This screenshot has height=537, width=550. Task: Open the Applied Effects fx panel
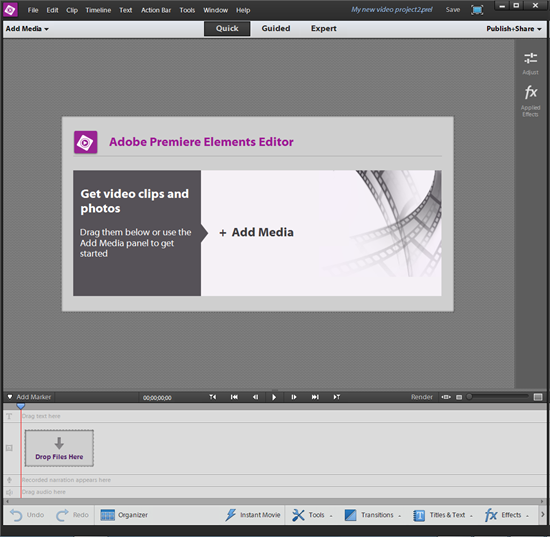click(530, 101)
